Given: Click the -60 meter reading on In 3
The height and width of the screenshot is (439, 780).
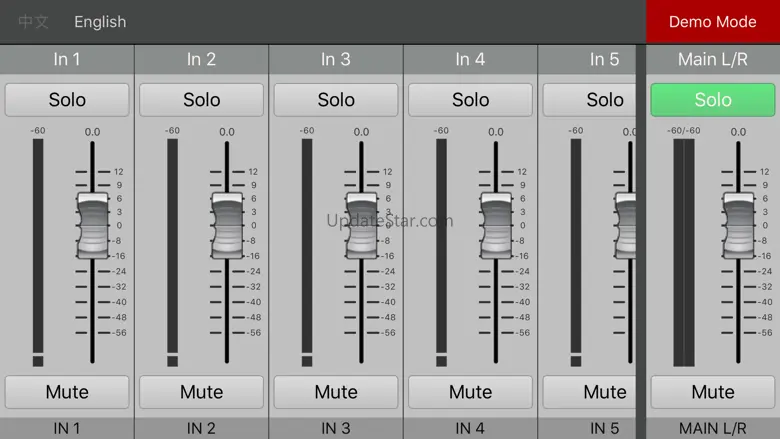Looking at the screenshot, I should (x=306, y=131).
